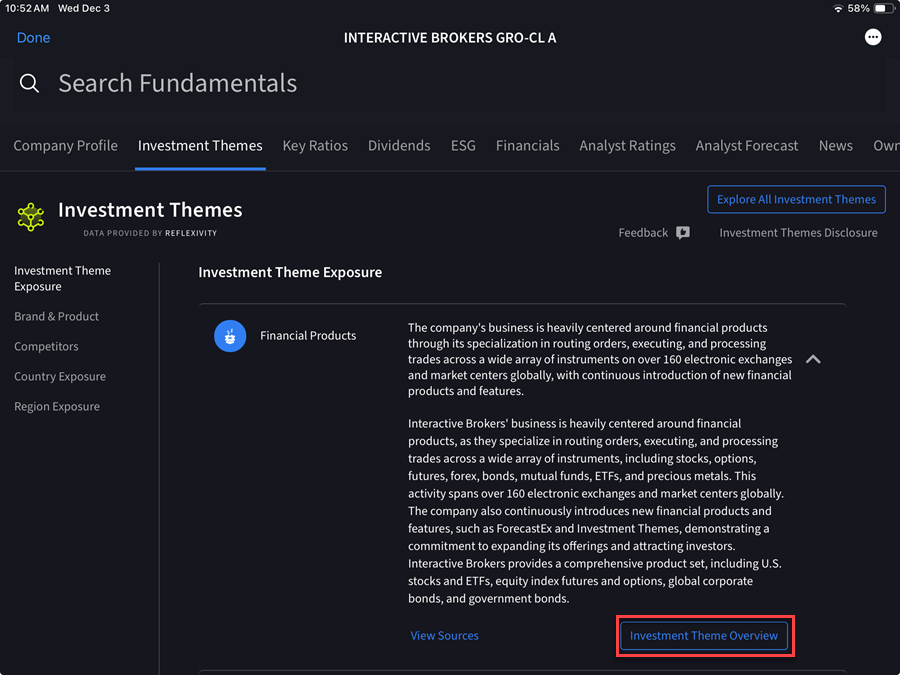The height and width of the screenshot is (675, 900).
Task: Open the Feedback speech bubble icon
Action: [x=682, y=232]
